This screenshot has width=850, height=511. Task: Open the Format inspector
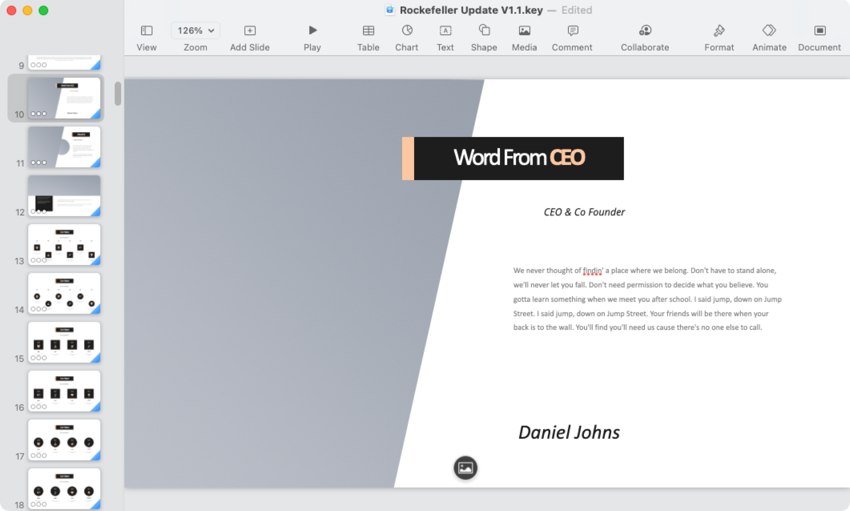tap(719, 30)
